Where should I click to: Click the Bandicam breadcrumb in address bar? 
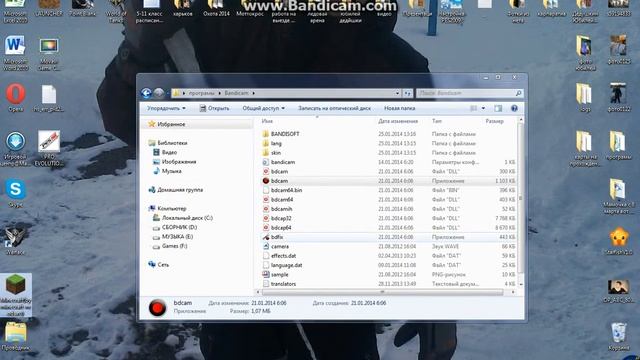coord(236,93)
